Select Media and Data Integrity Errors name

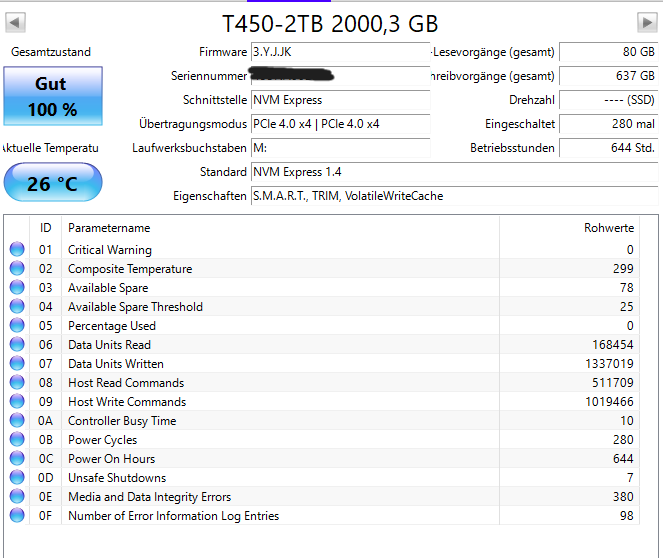click(x=150, y=497)
